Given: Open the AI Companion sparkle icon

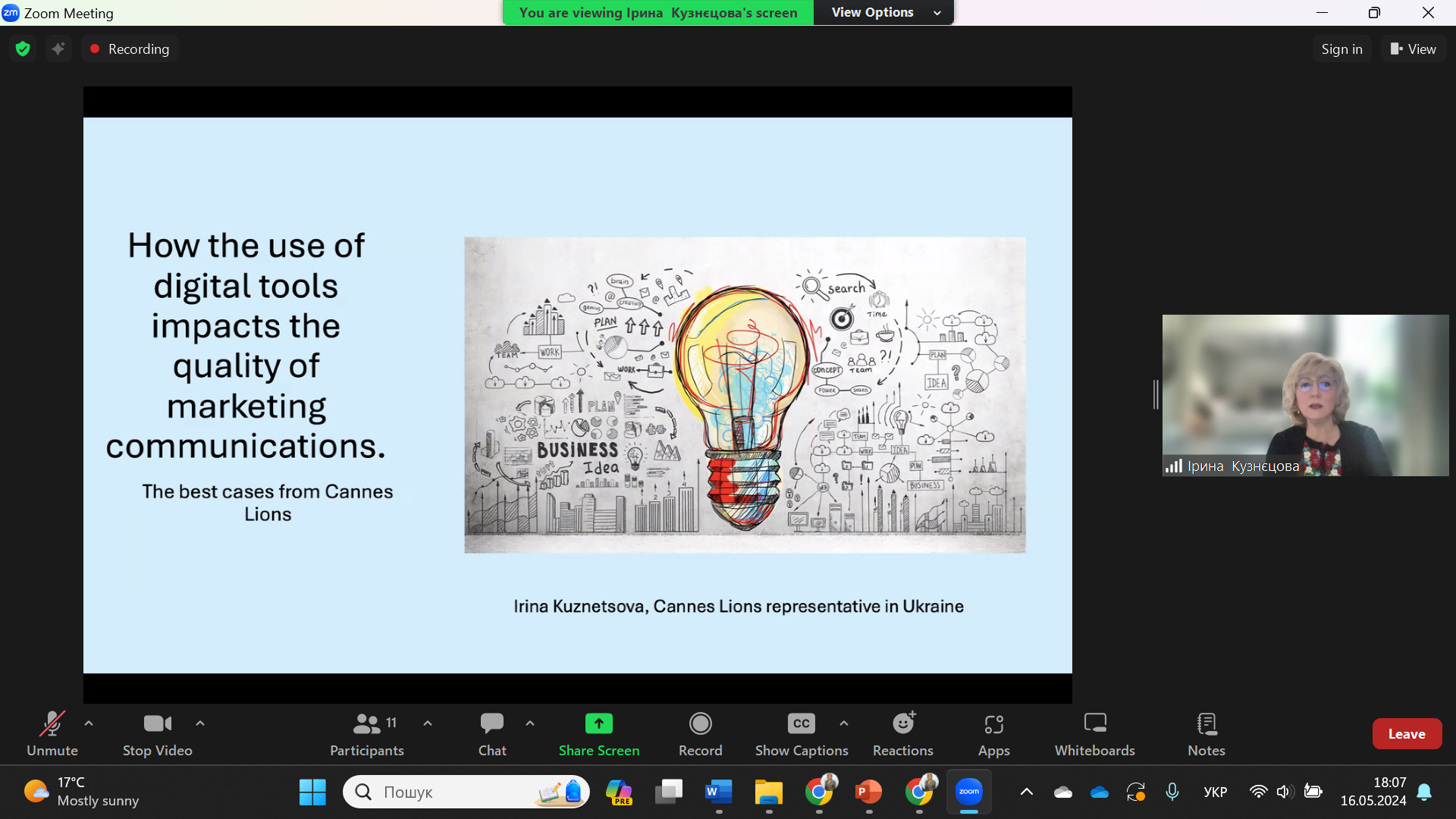Looking at the screenshot, I should pyautogui.click(x=58, y=49).
